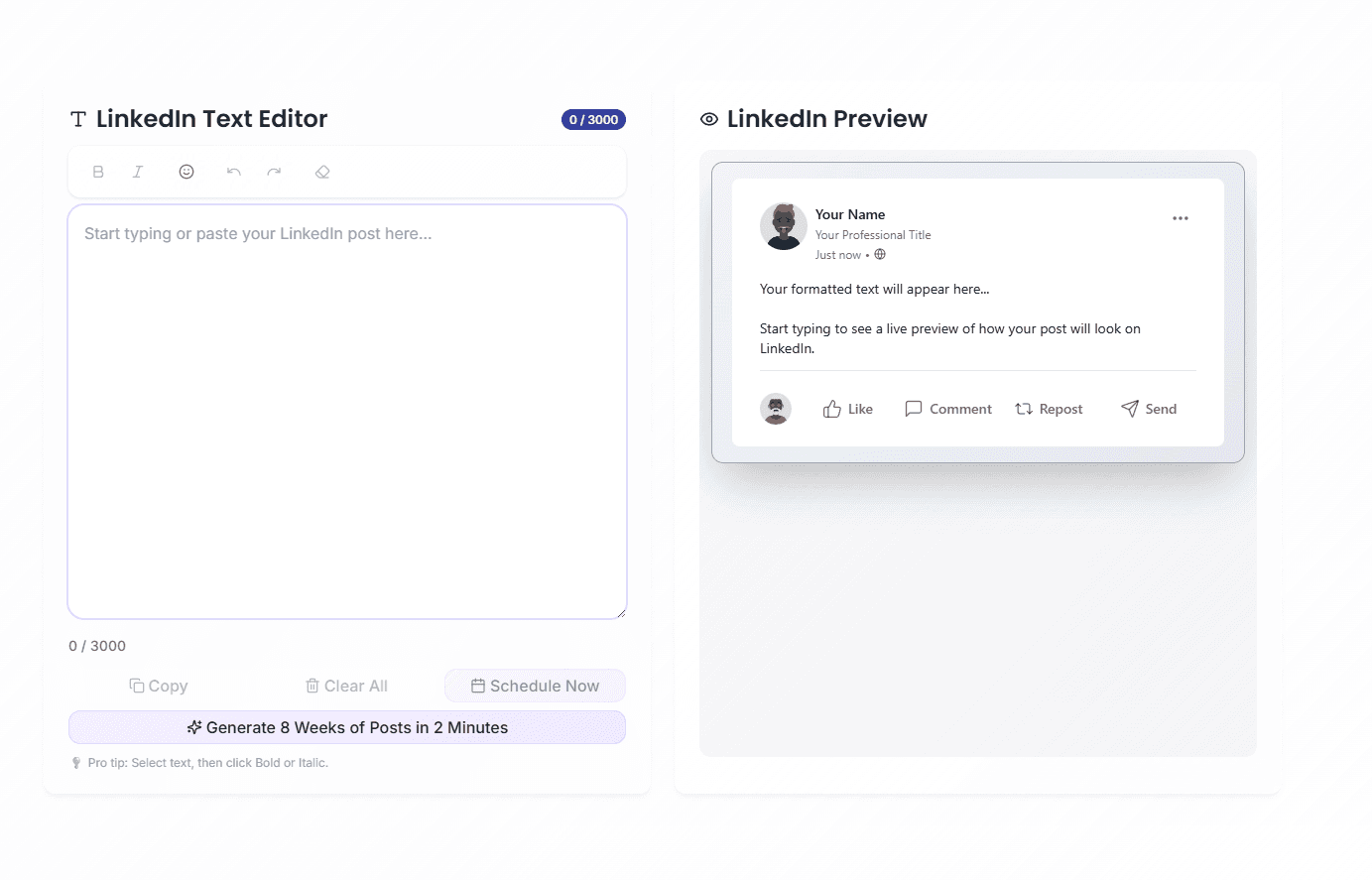Click Generate 8 Weeks of Posts in 2 Minutes
The image size is (1372, 880).
tap(346, 727)
